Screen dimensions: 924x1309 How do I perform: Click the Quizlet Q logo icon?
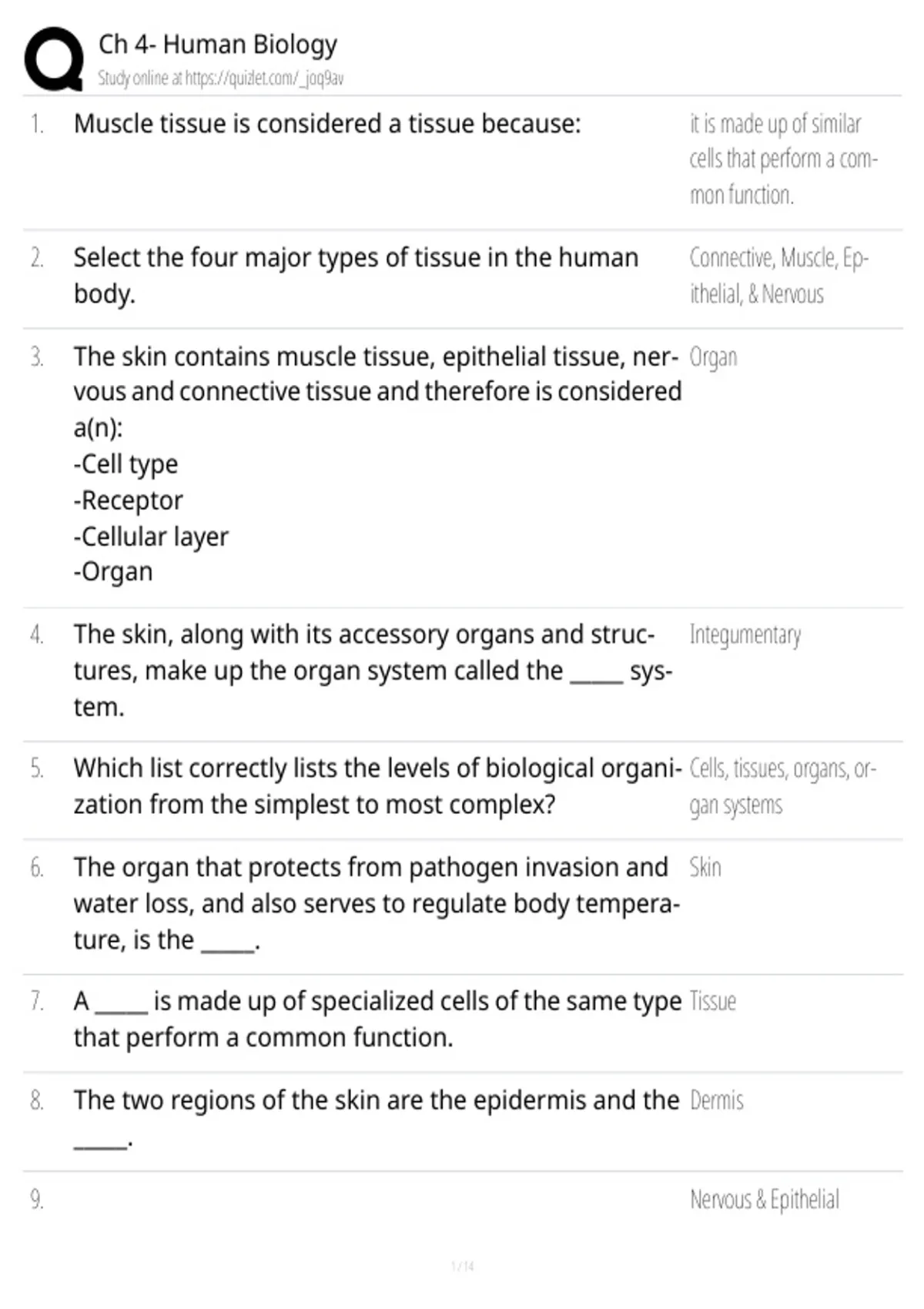coord(53,59)
